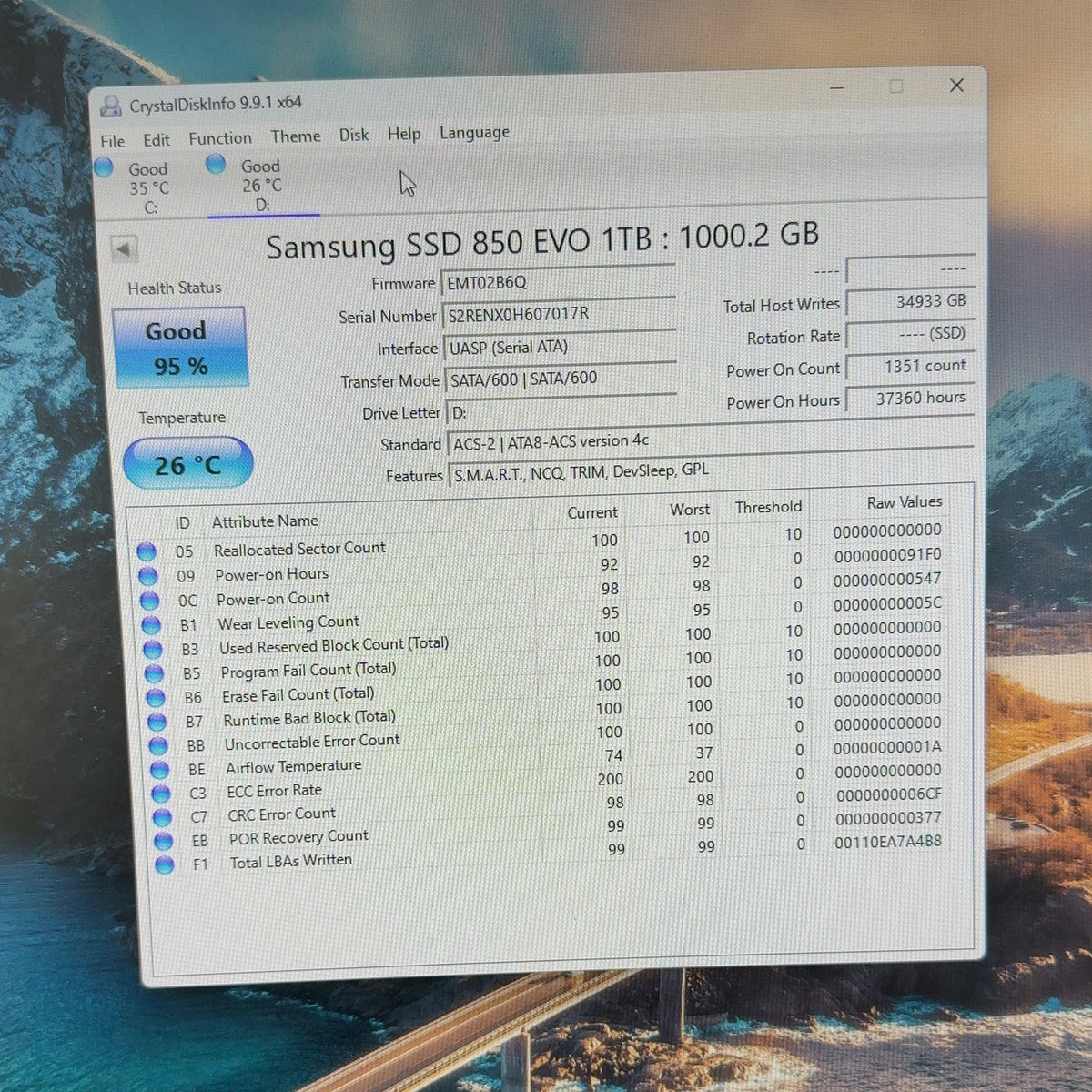Open the Language menu
This screenshot has height=1092, width=1092.
click(x=474, y=133)
